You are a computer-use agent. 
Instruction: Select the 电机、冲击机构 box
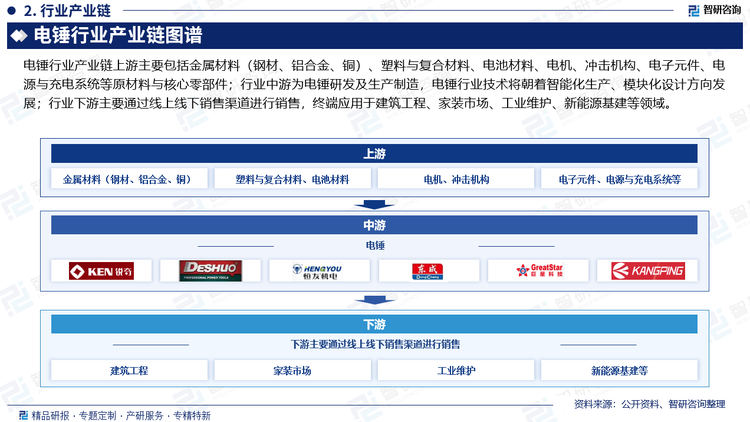(x=456, y=179)
